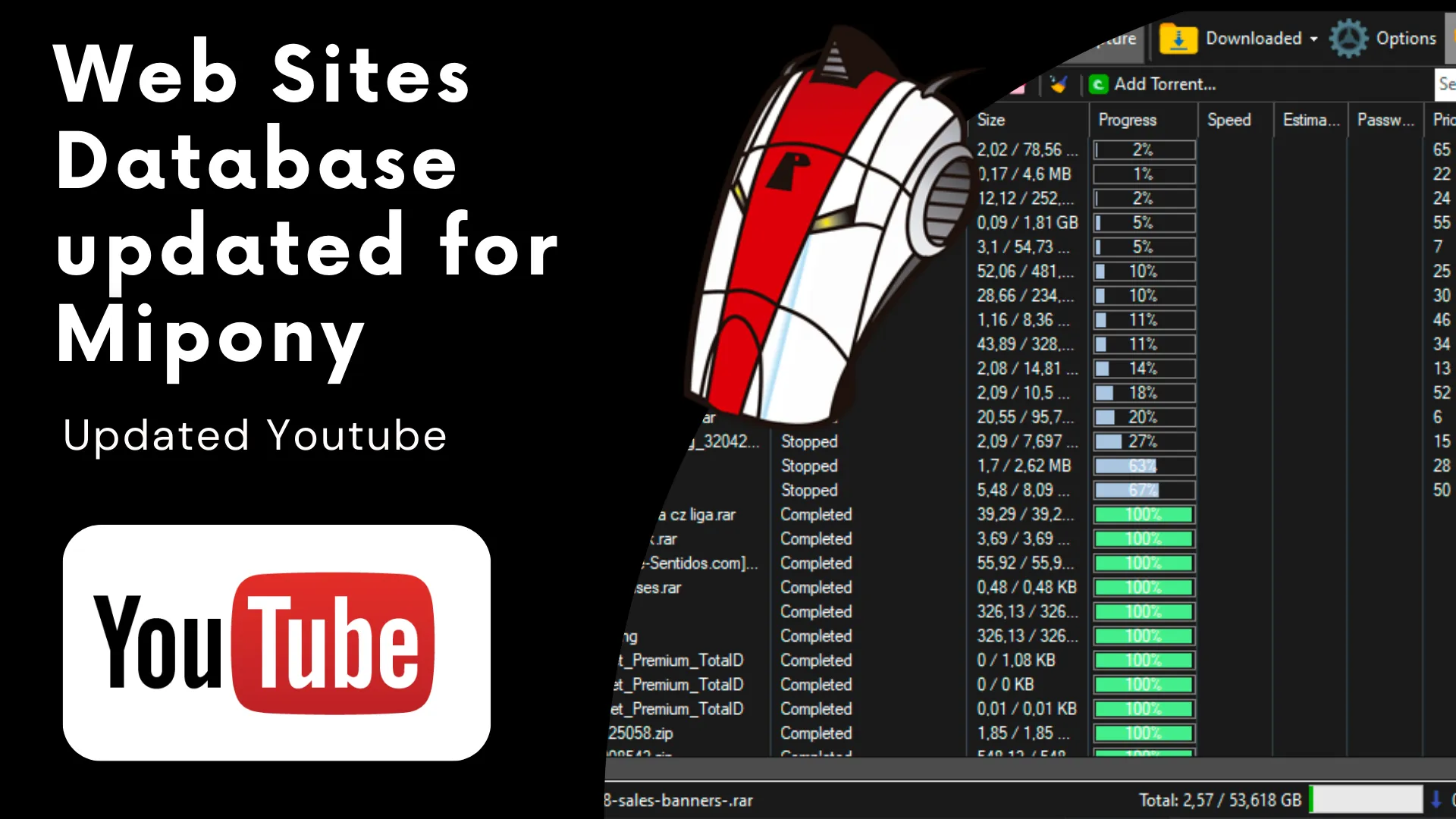Click the 14% progress bar
This screenshot has height=819, width=1456.
[x=1144, y=369]
